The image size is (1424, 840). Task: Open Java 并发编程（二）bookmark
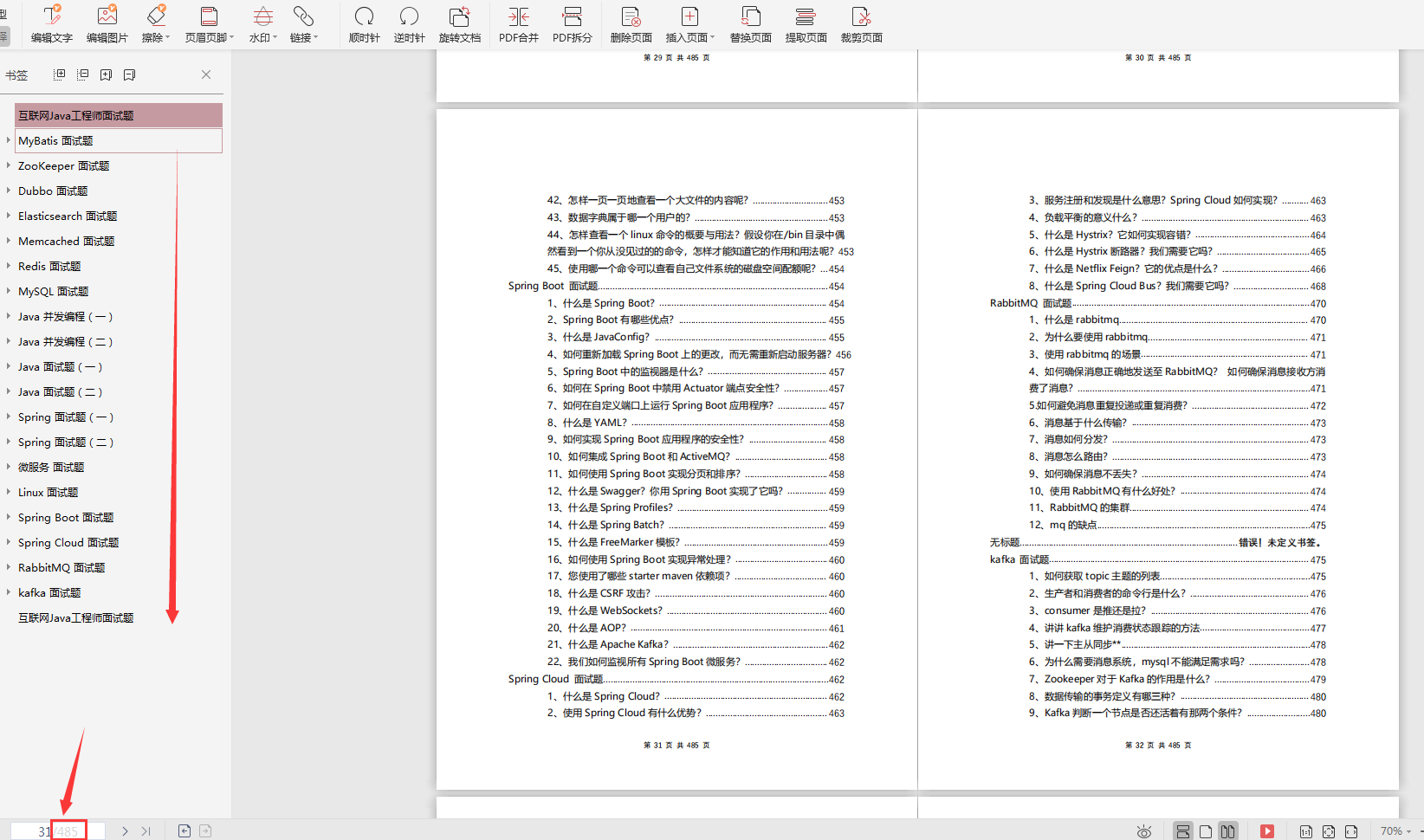pos(66,341)
